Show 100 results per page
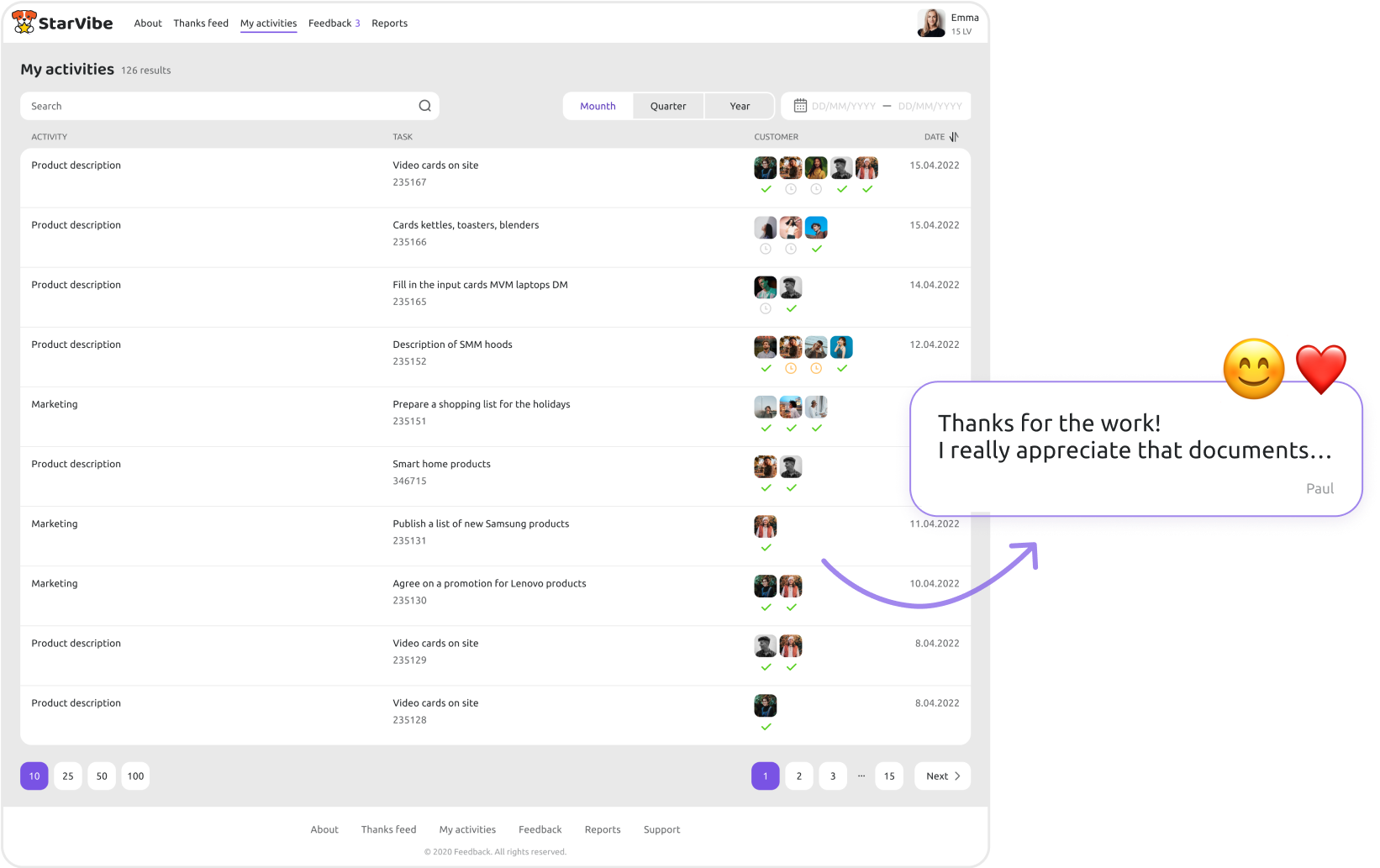Viewport: 1380px width, 868px height. 135,776
